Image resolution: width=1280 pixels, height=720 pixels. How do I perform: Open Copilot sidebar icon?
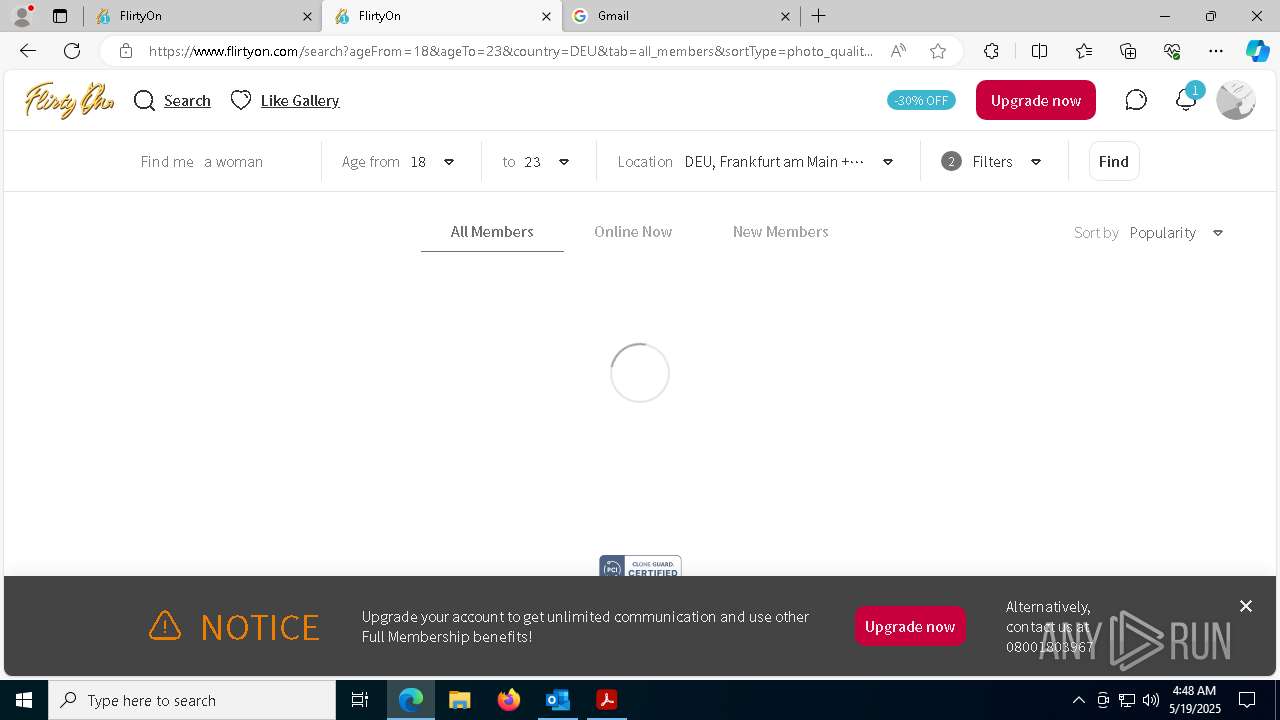point(1257,51)
